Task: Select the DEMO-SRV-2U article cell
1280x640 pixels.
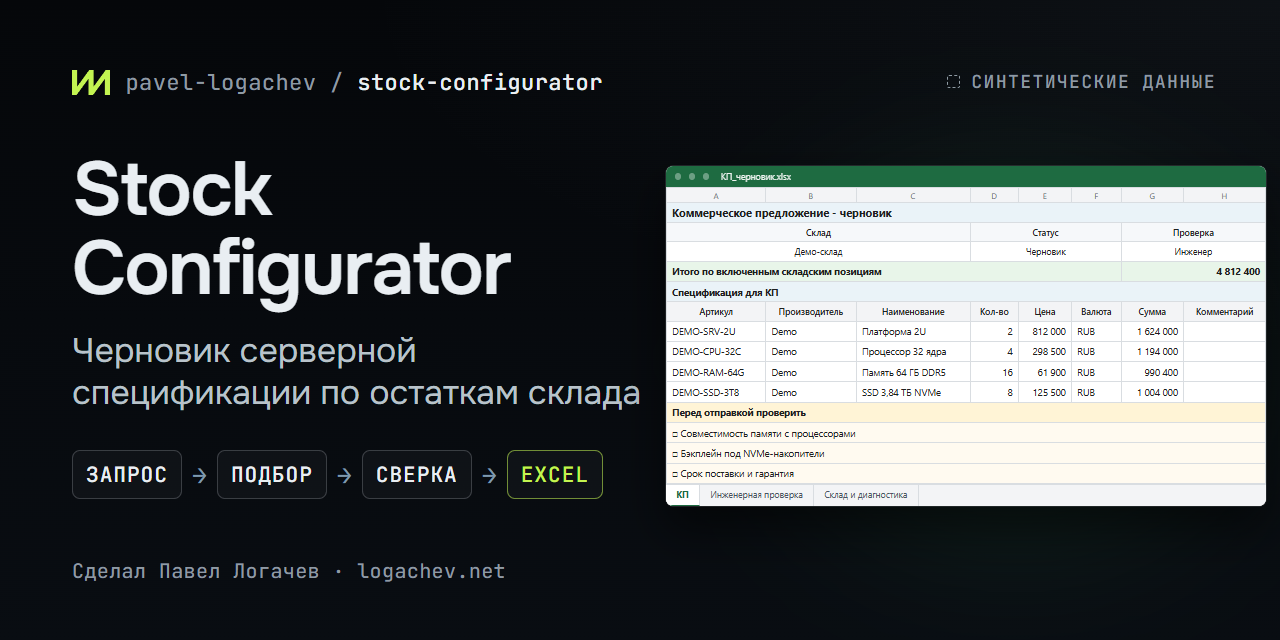Action: (x=716, y=332)
